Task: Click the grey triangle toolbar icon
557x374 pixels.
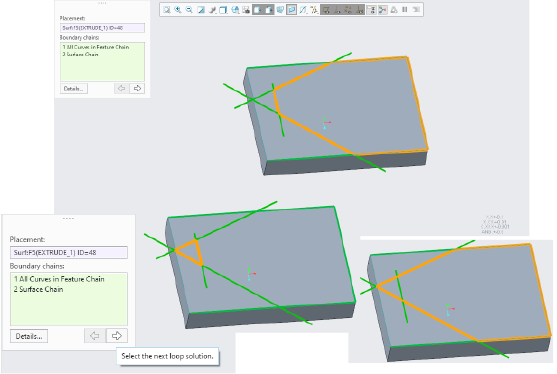Action: coord(394,10)
